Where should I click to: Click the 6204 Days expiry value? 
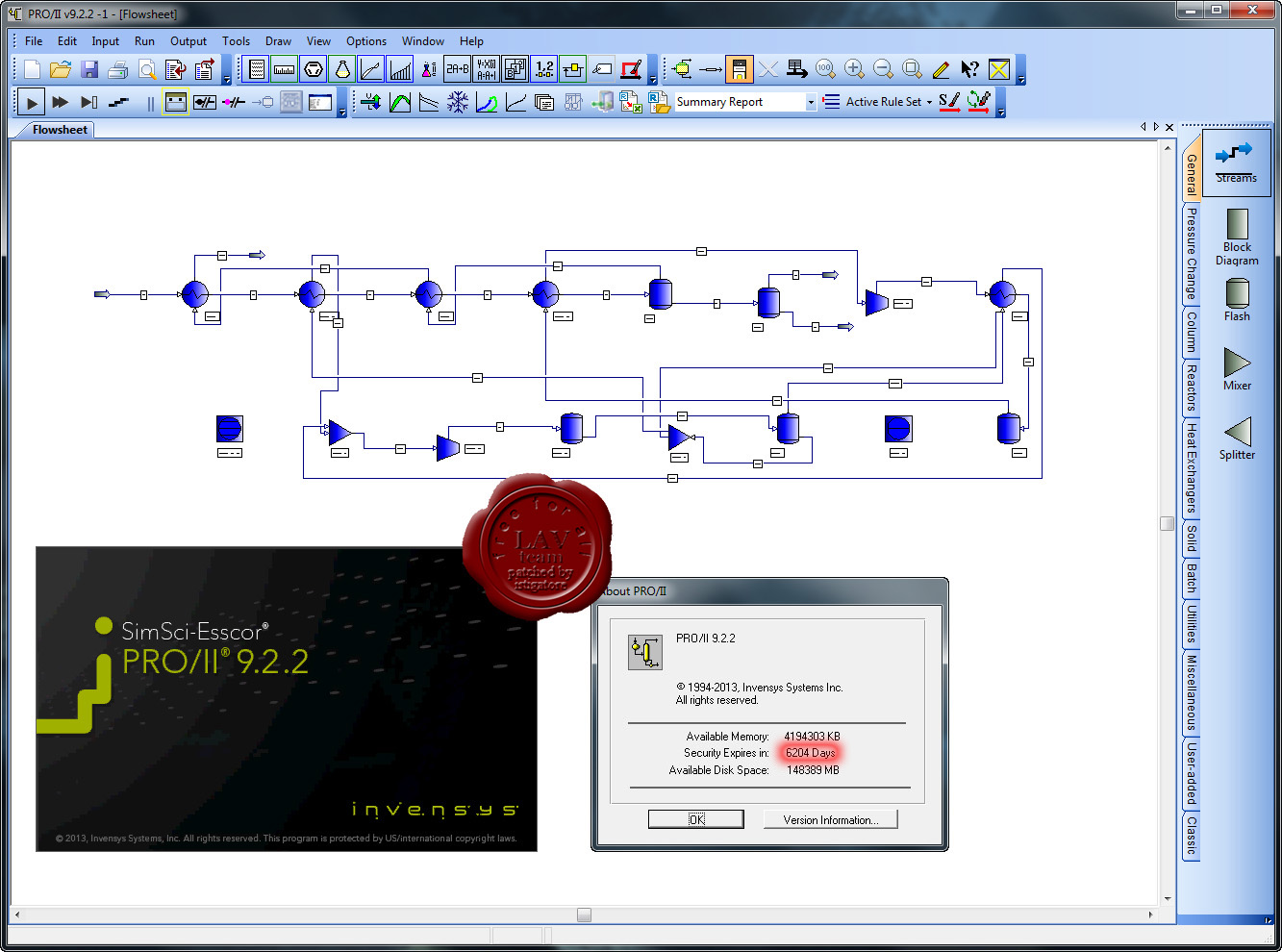(810, 753)
